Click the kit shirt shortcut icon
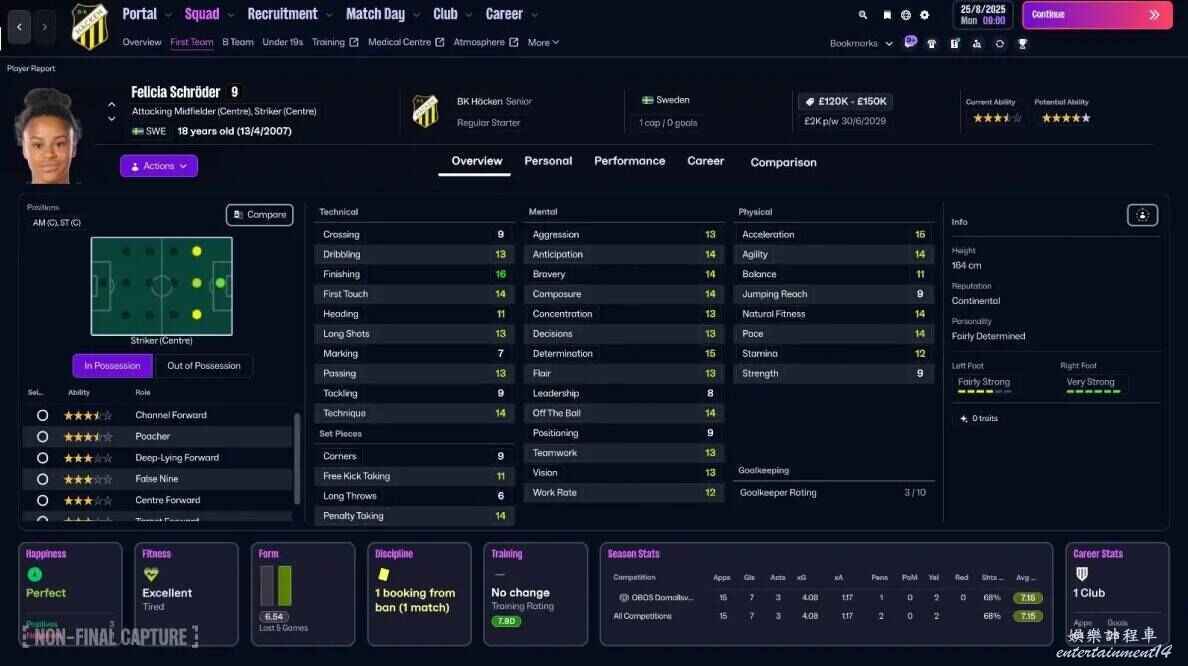 click(x=931, y=44)
